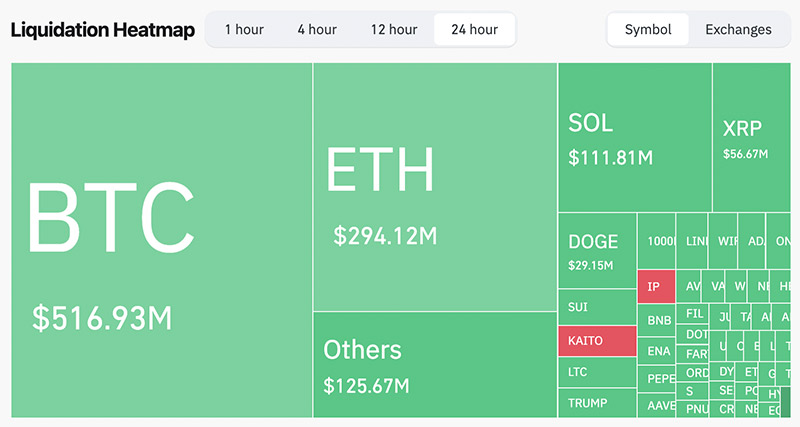This screenshot has height=427, width=800.
Task: Open the ON tile beside ADA
Action: [779, 241]
